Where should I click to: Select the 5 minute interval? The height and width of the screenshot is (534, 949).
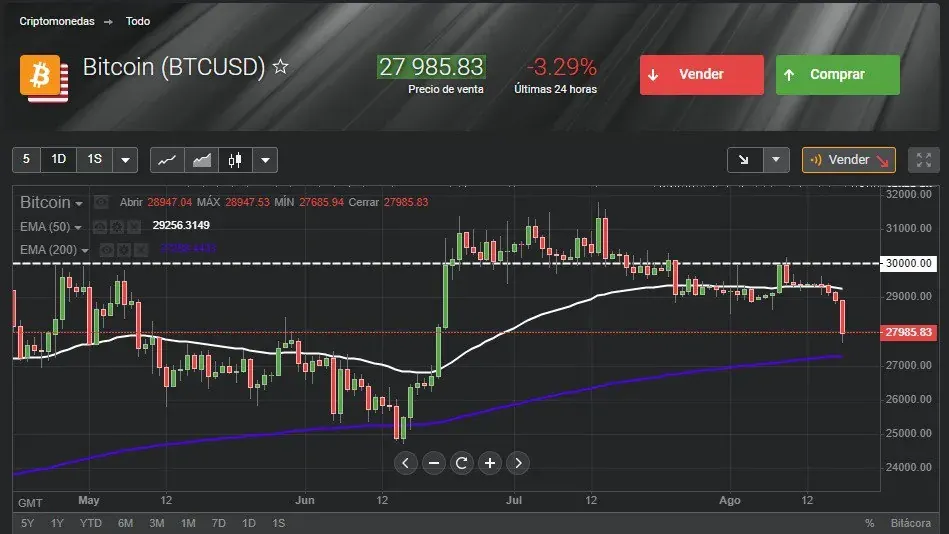point(26,160)
